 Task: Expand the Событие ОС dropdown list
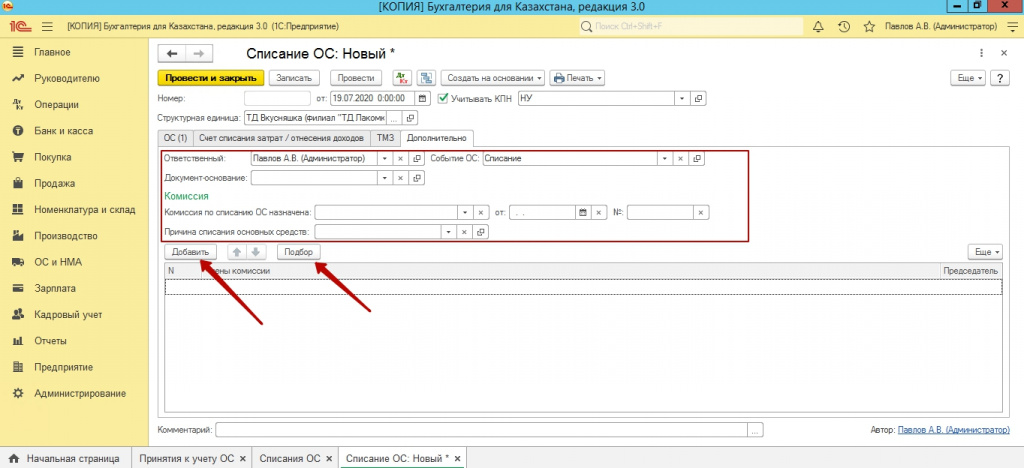(x=663, y=158)
